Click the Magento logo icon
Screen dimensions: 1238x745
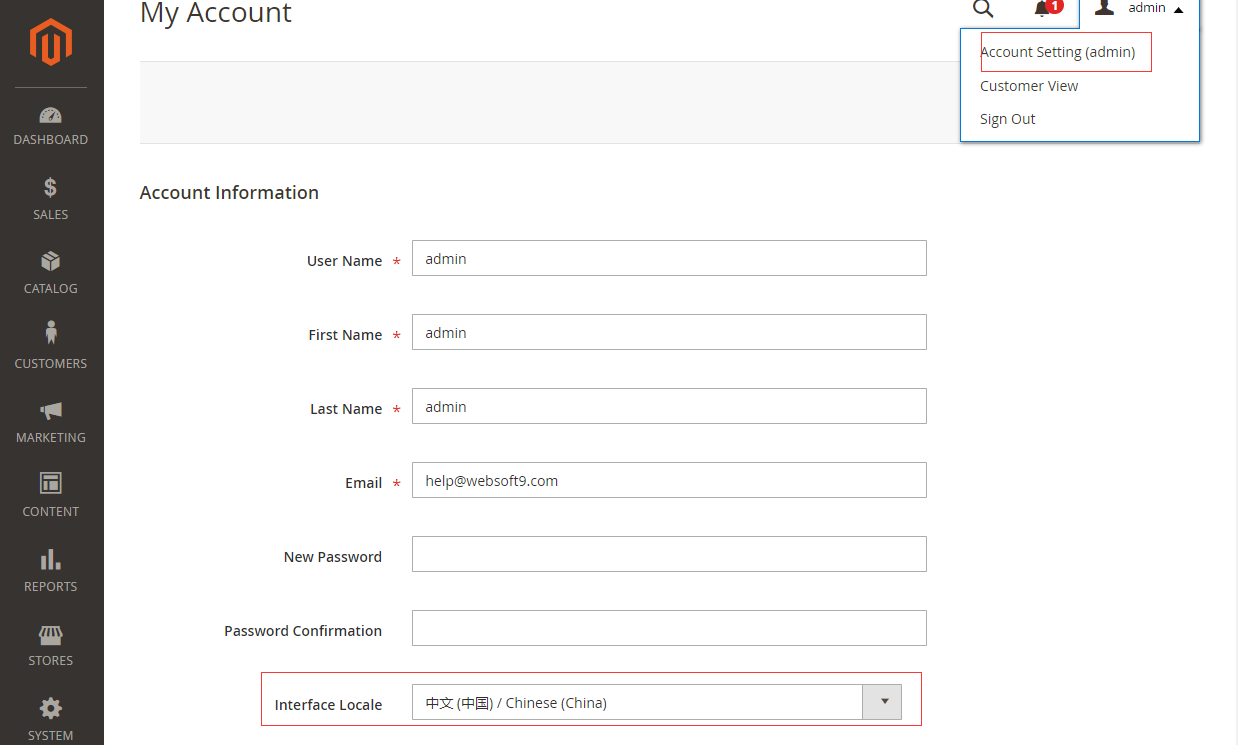pyautogui.click(x=50, y=42)
